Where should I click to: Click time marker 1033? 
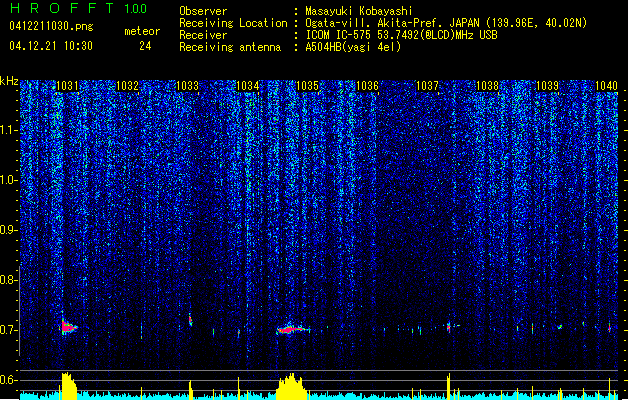point(187,86)
